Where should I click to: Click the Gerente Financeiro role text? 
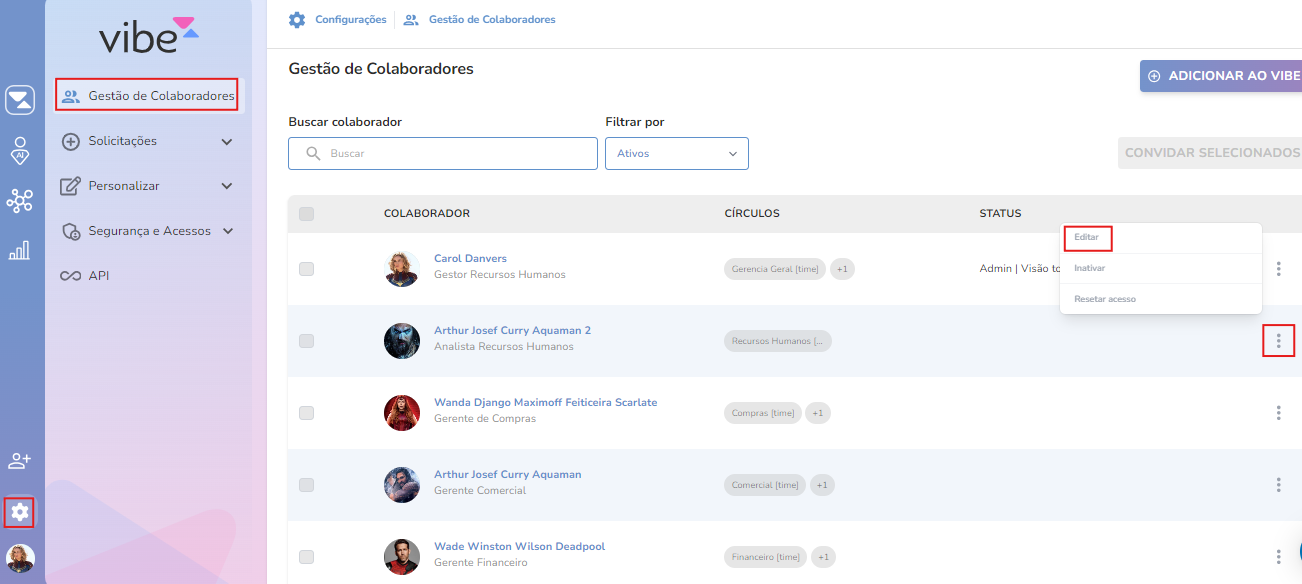[480, 563]
